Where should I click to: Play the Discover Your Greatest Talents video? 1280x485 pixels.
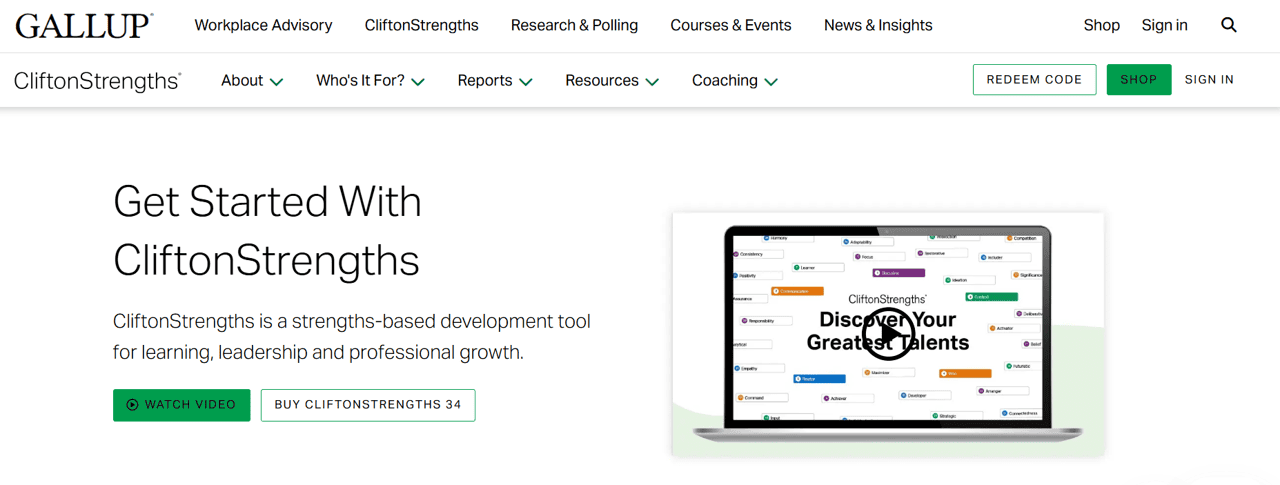888,332
